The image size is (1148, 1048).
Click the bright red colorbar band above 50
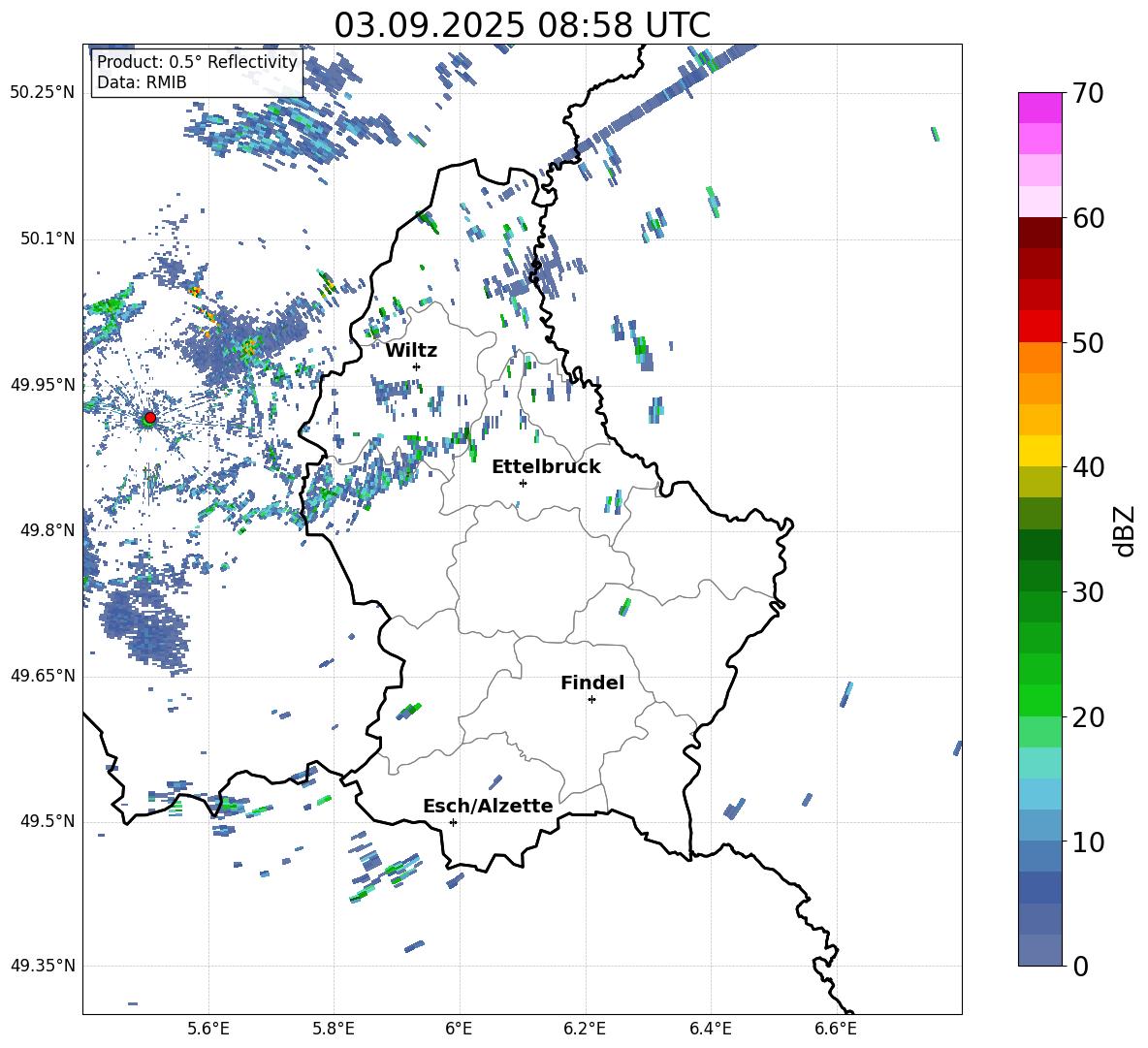[x=1040, y=327]
